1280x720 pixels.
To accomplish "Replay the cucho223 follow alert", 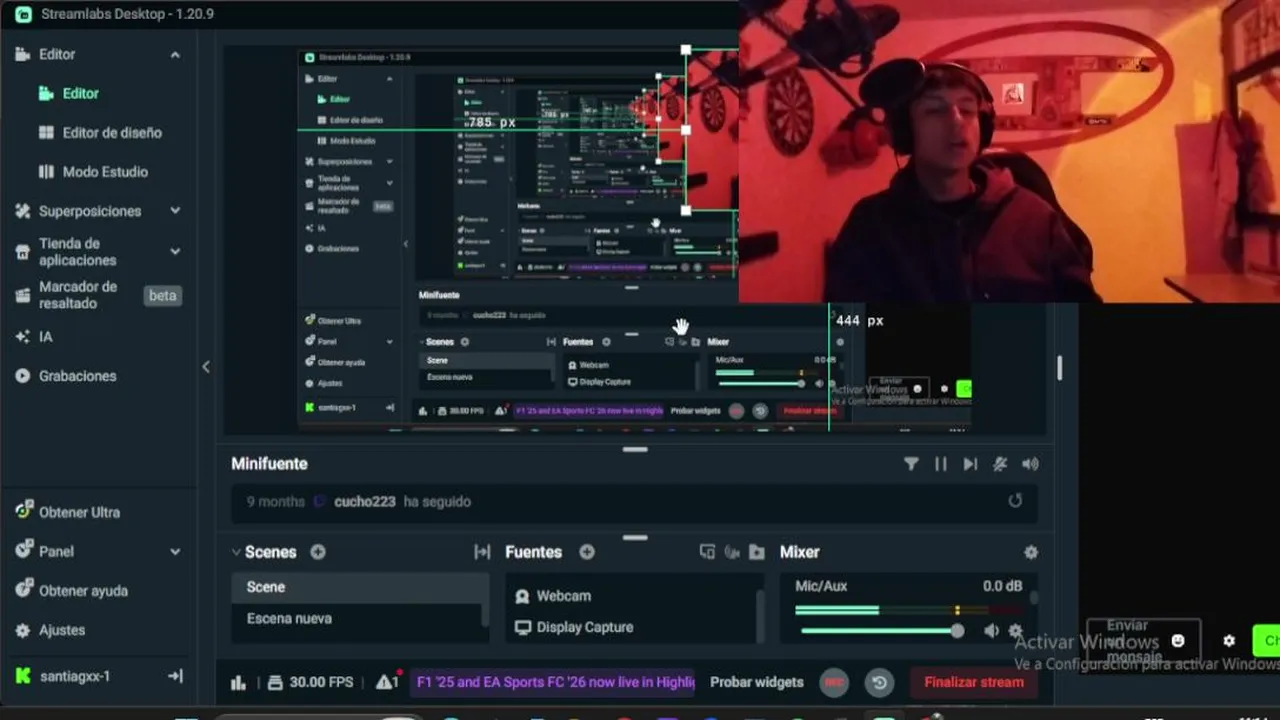I will tap(1015, 501).
